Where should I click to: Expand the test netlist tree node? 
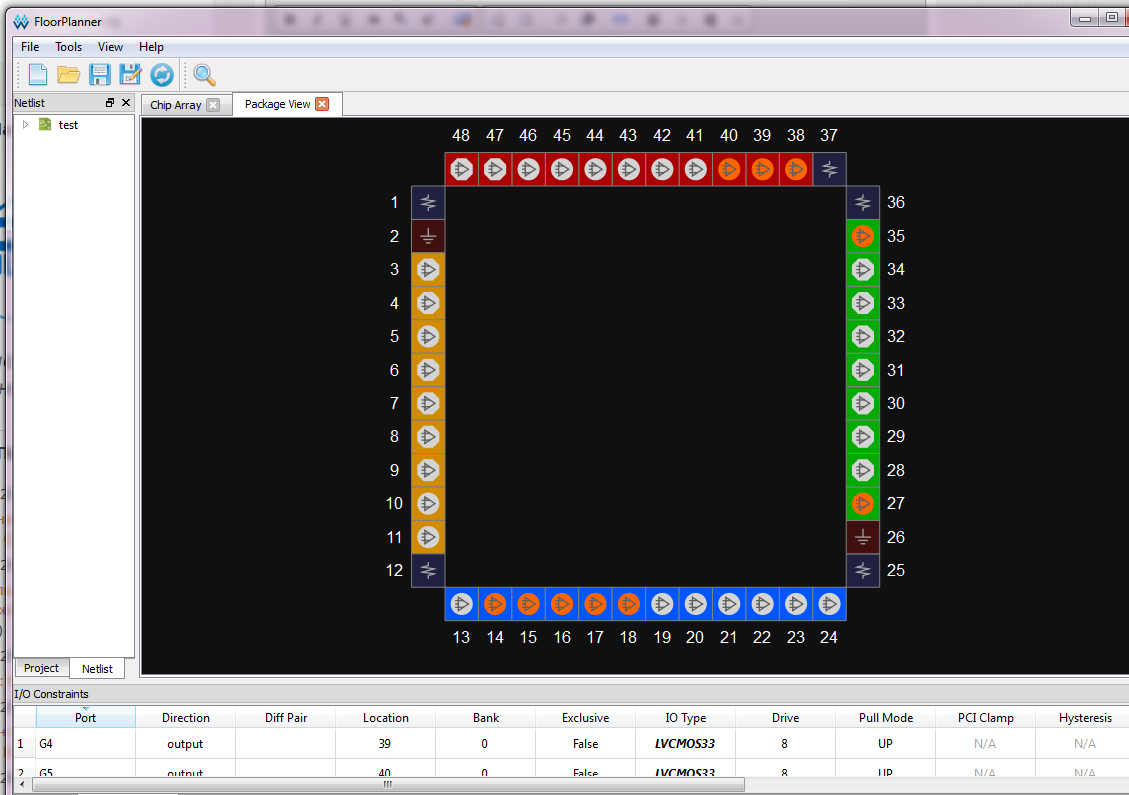(x=25, y=125)
